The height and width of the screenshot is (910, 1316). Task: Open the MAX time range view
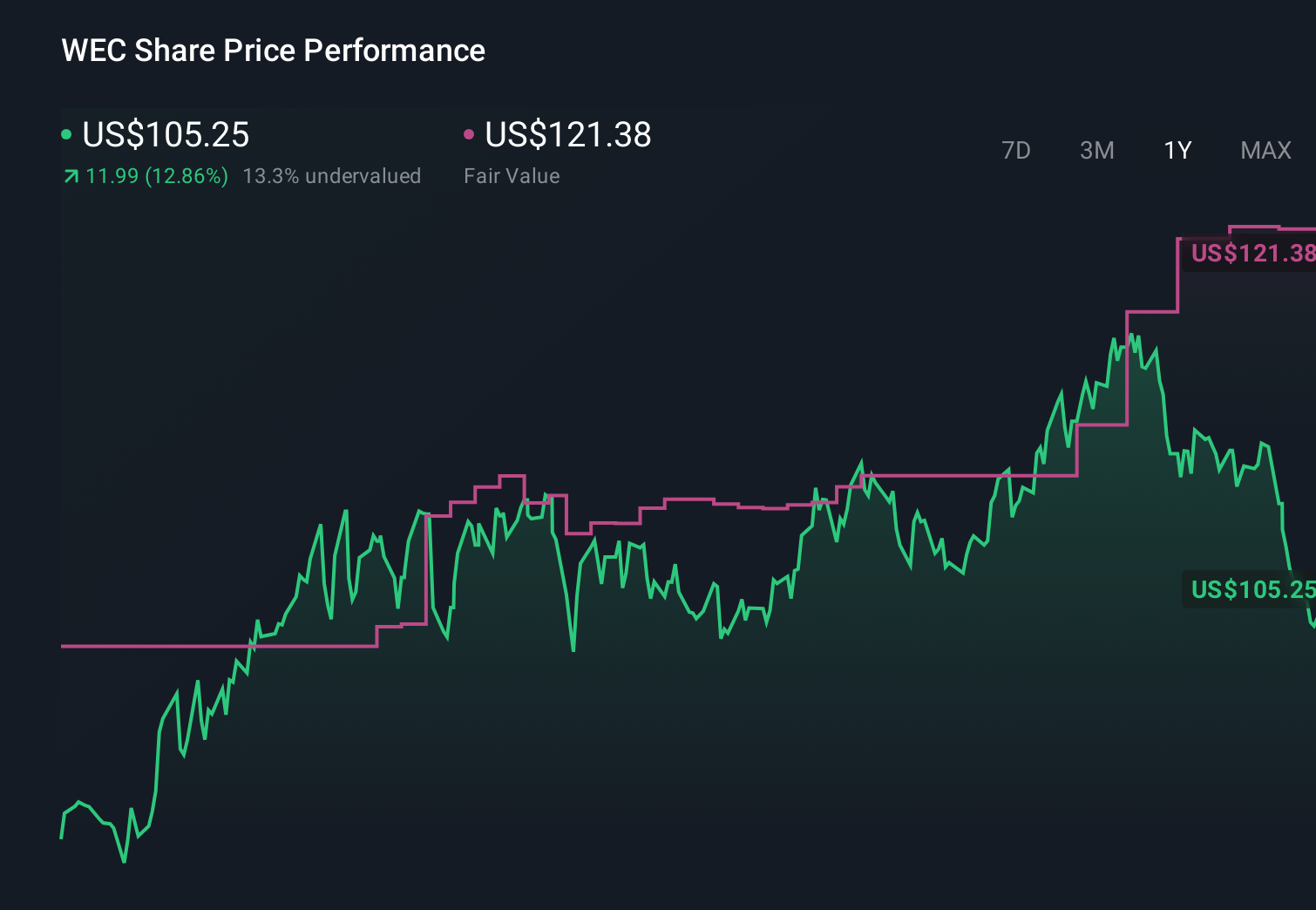coord(1265,150)
